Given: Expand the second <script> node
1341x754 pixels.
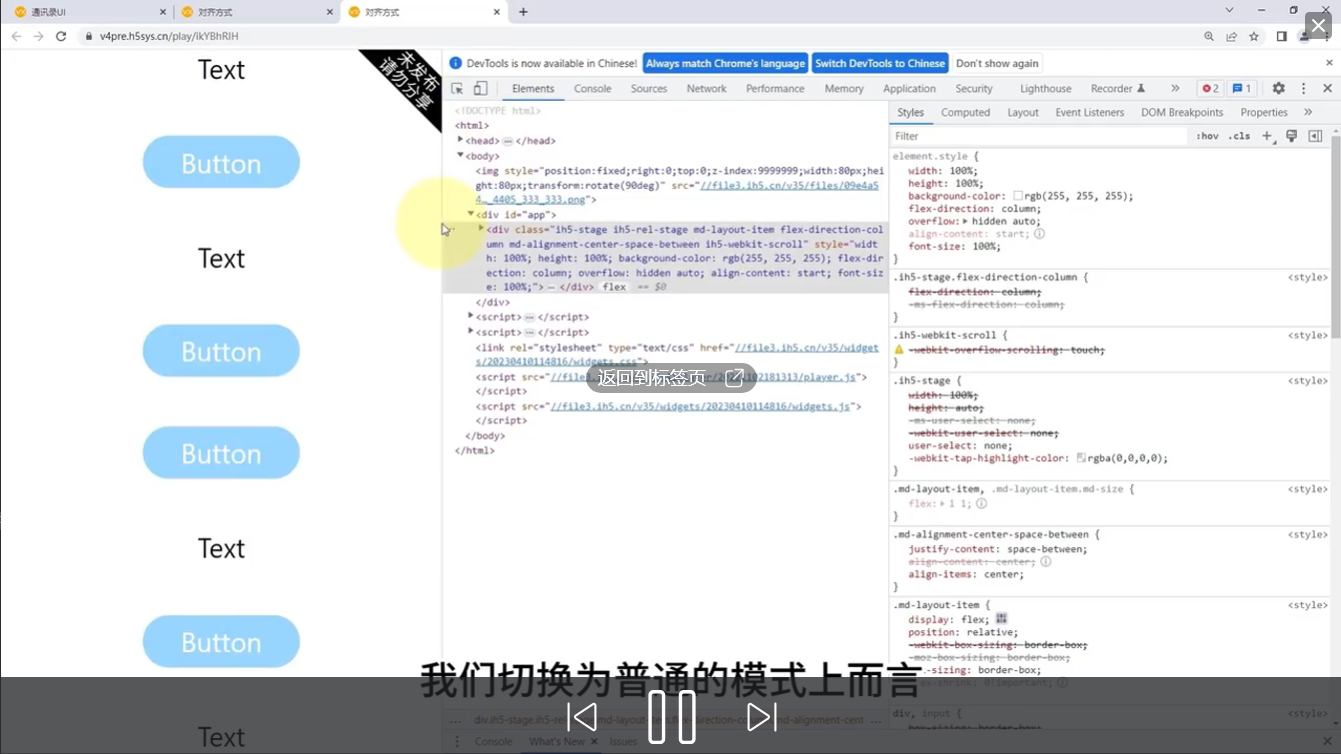Looking at the screenshot, I should (470, 331).
